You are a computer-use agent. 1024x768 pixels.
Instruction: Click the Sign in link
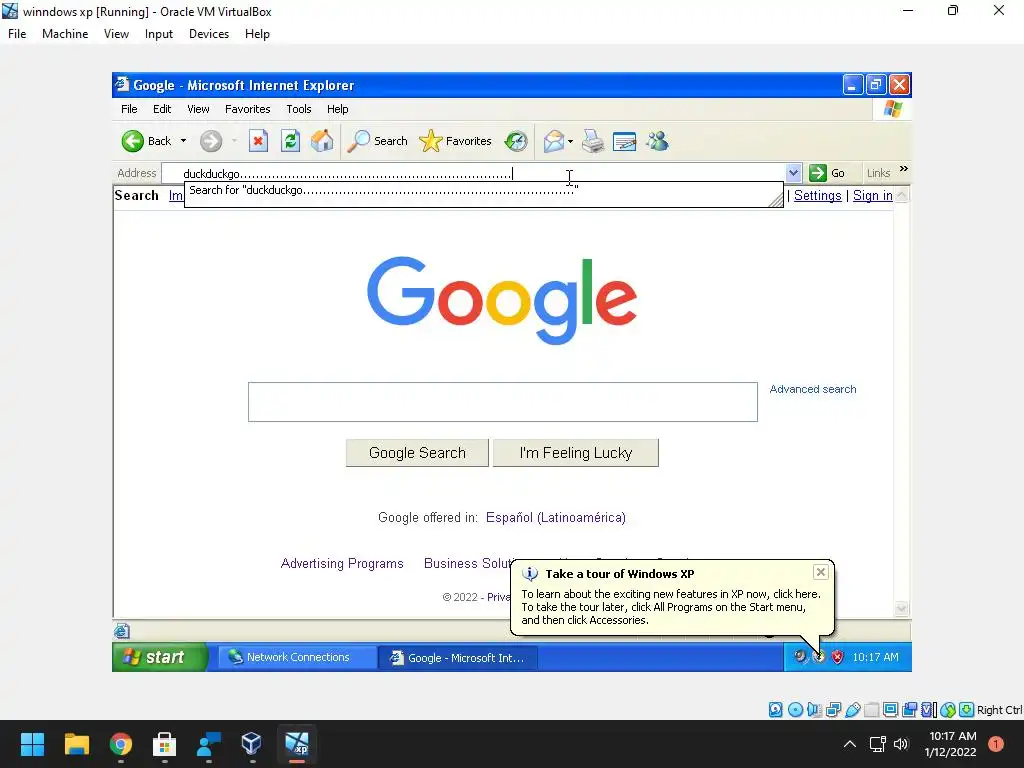click(x=872, y=195)
